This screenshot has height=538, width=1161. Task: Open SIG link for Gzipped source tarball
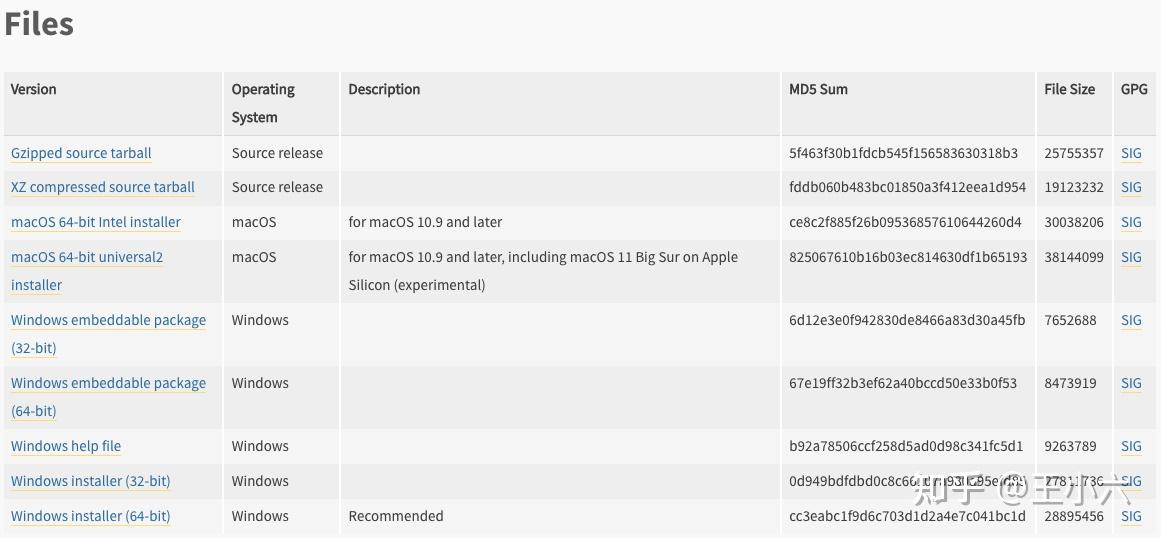pyautogui.click(x=1131, y=153)
